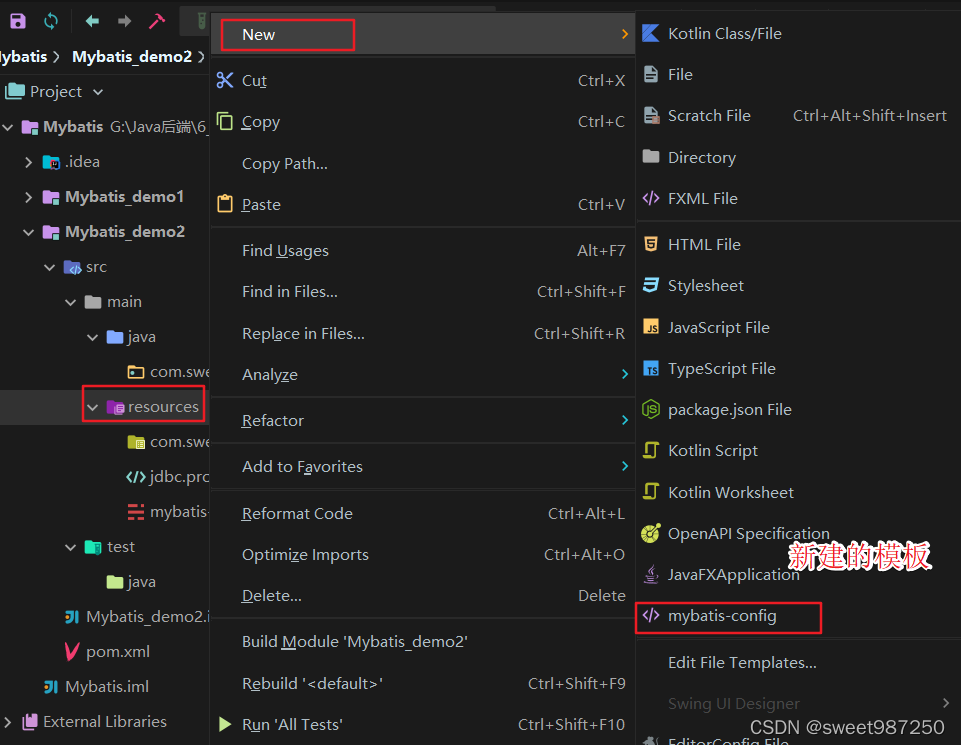
Task: Click the Directory folder icon
Action: [x=651, y=157]
